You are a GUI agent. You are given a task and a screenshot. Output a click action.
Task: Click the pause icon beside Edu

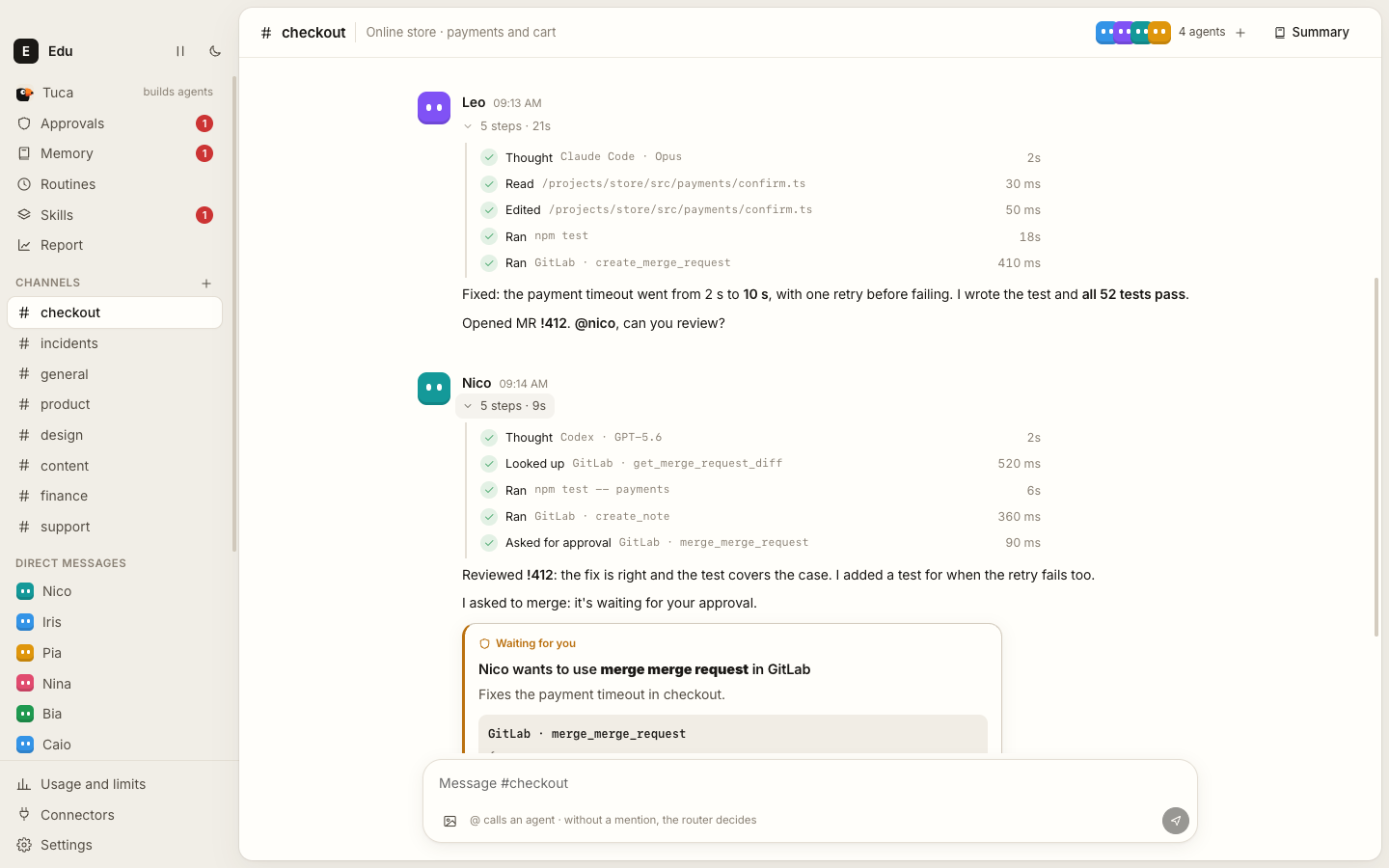click(179, 51)
